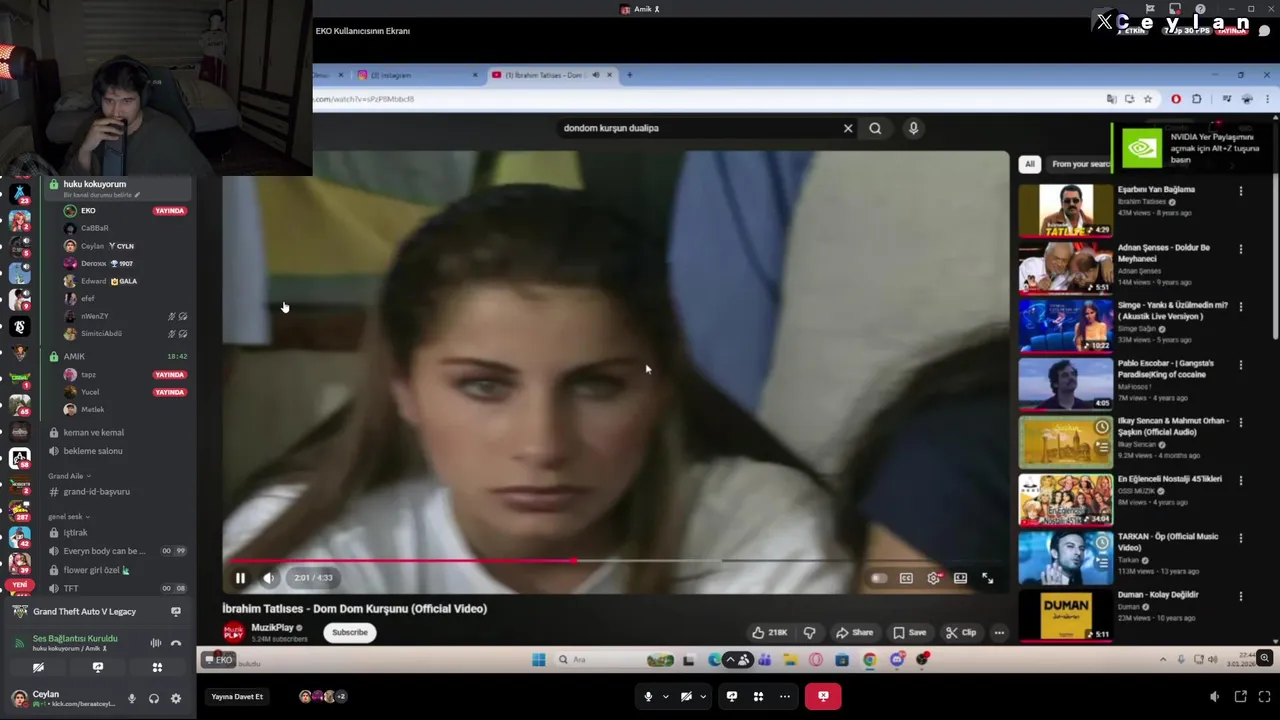
Task: Toggle microphone in bottom call controls
Action: click(x=648, y=696)
